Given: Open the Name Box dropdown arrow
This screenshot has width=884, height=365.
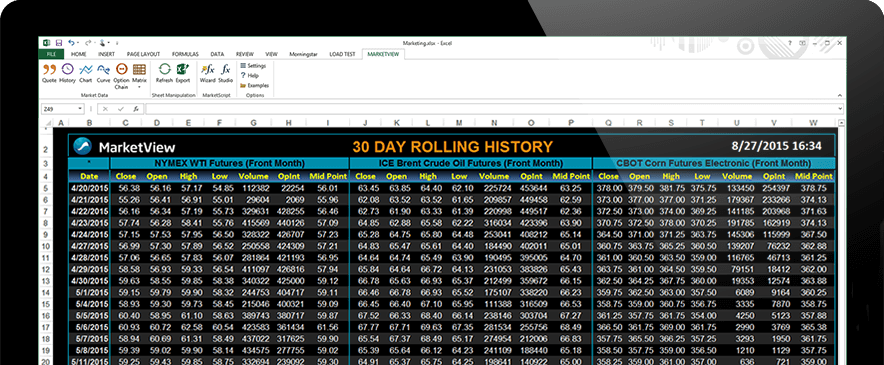Looking at the screenshot, I should point(80,109).
